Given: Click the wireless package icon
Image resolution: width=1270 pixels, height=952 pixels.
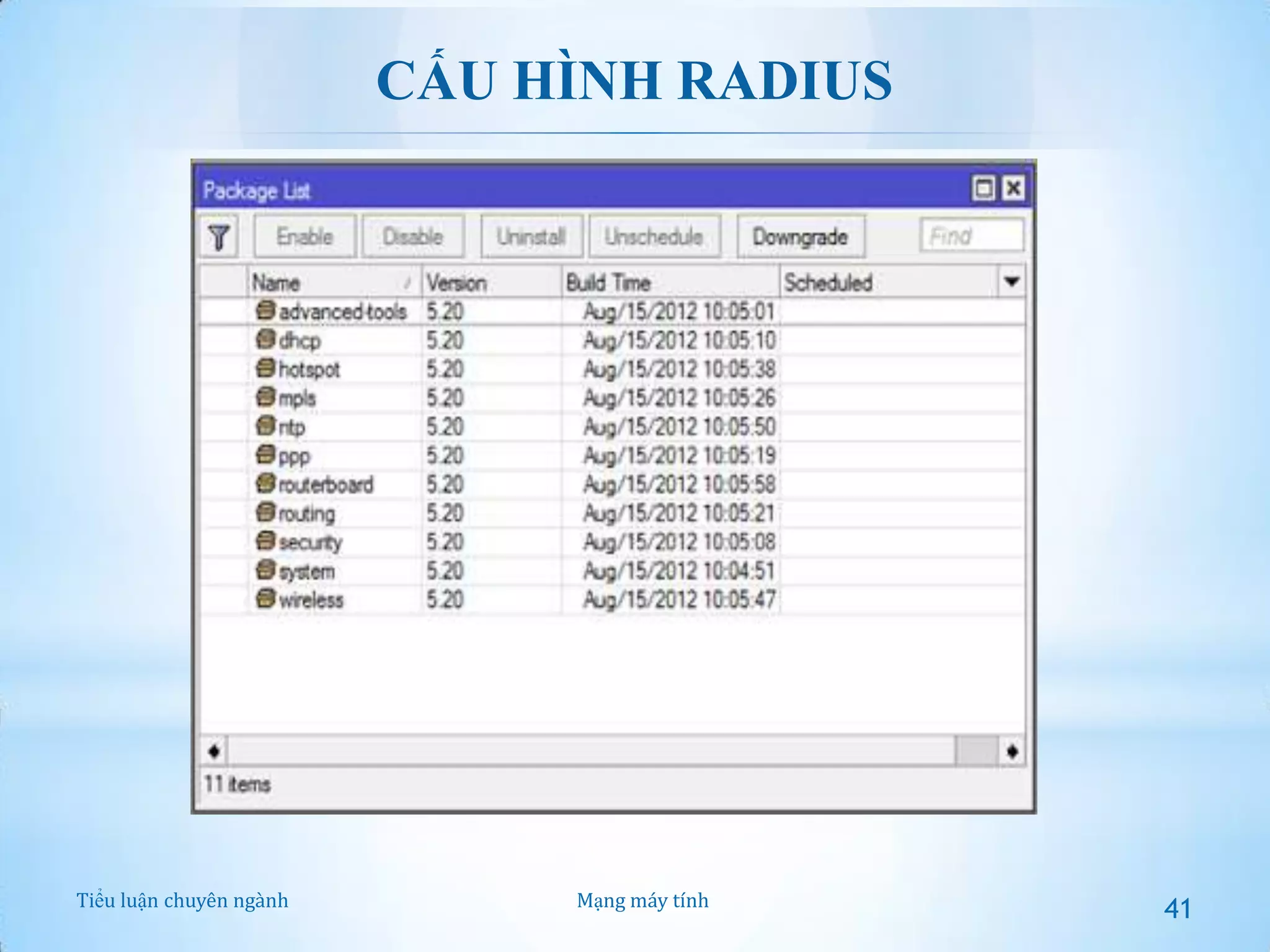Looking at the screenshot, I should click(265, 599).
